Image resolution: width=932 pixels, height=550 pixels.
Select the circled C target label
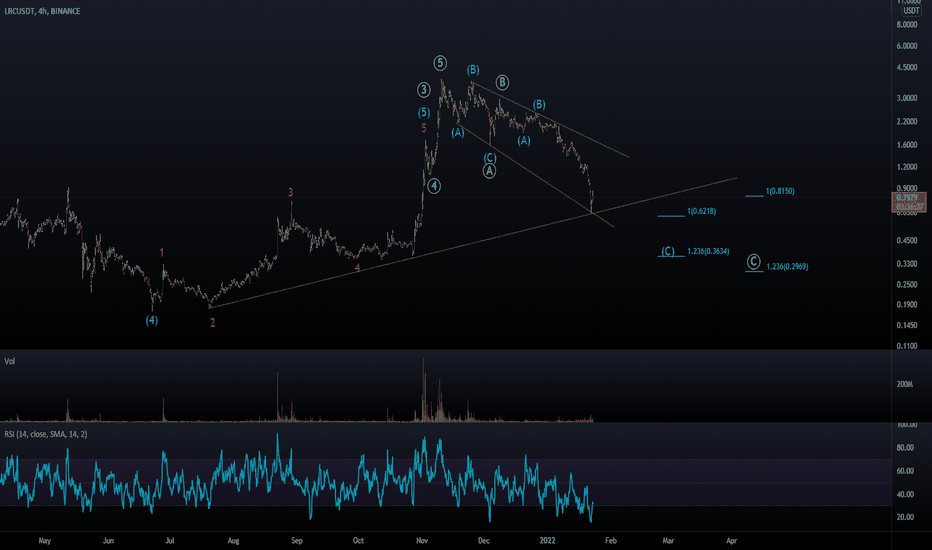point(754,262)
